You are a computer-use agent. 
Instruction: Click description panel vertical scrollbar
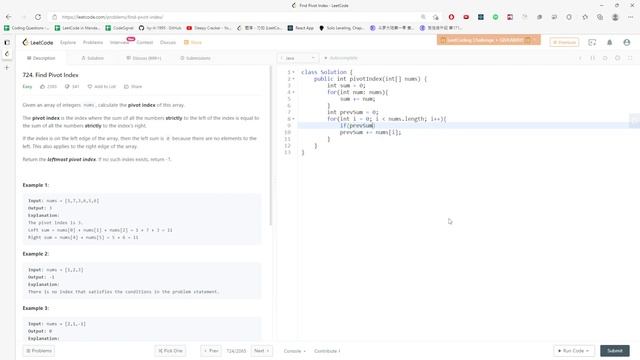[270, 146]
